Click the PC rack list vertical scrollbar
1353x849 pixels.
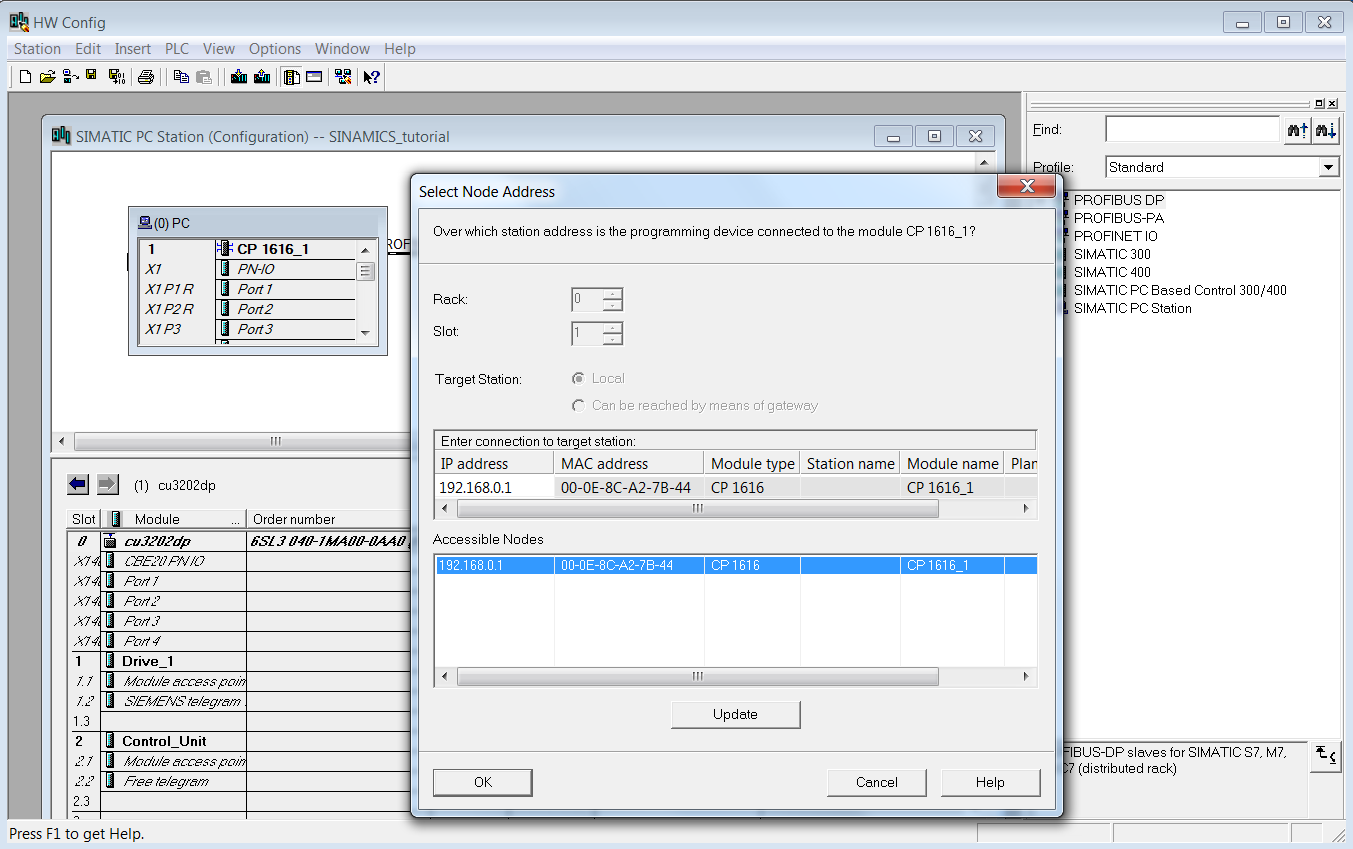365,292
